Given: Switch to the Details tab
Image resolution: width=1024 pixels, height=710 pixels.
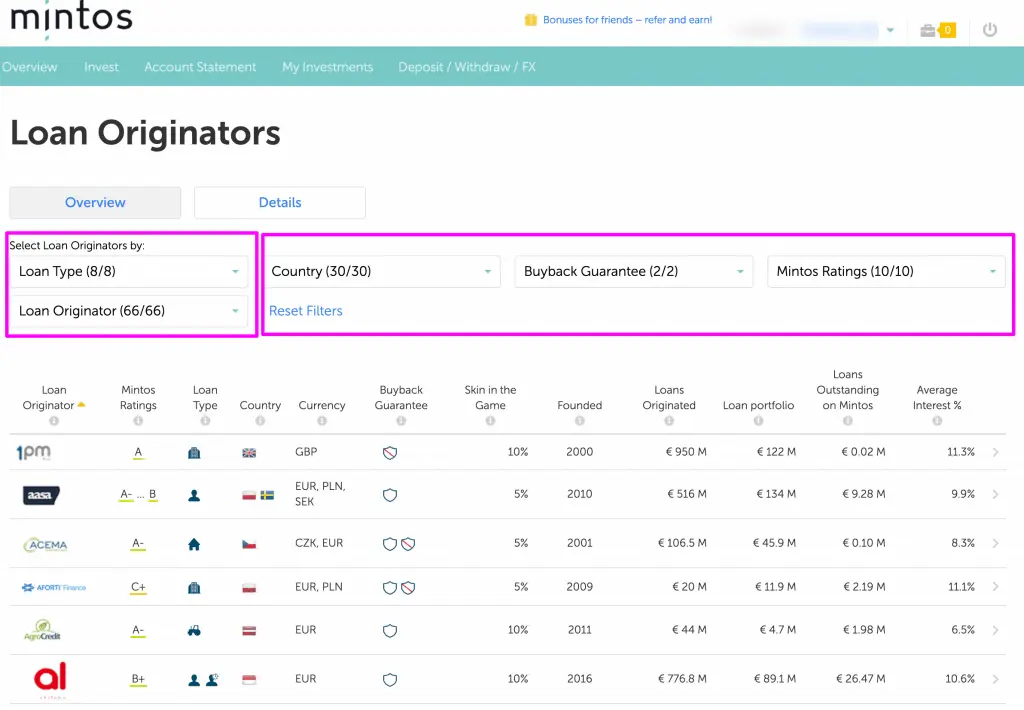Looking at the screenshot, I should tap(279, 202).
